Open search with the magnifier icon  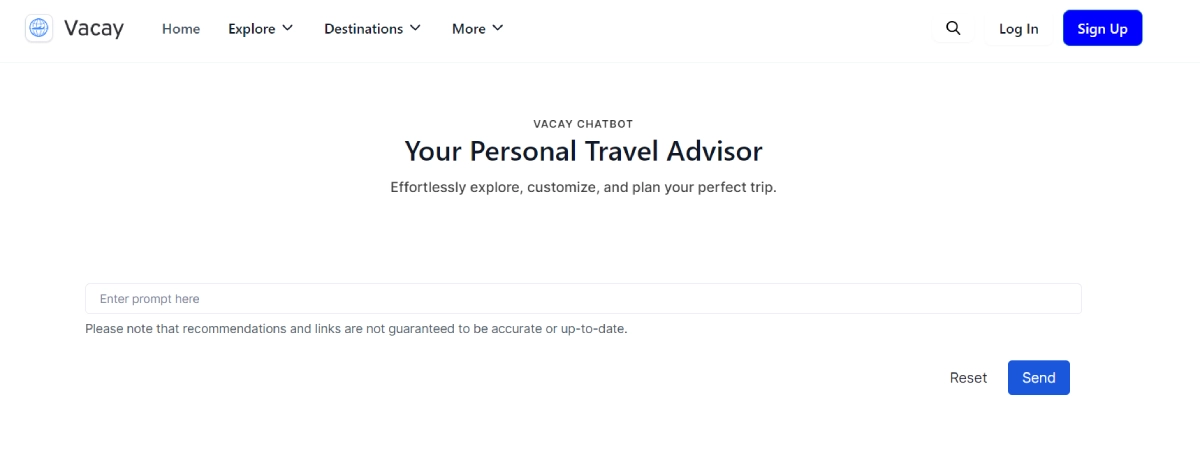(x=953, y=29)
